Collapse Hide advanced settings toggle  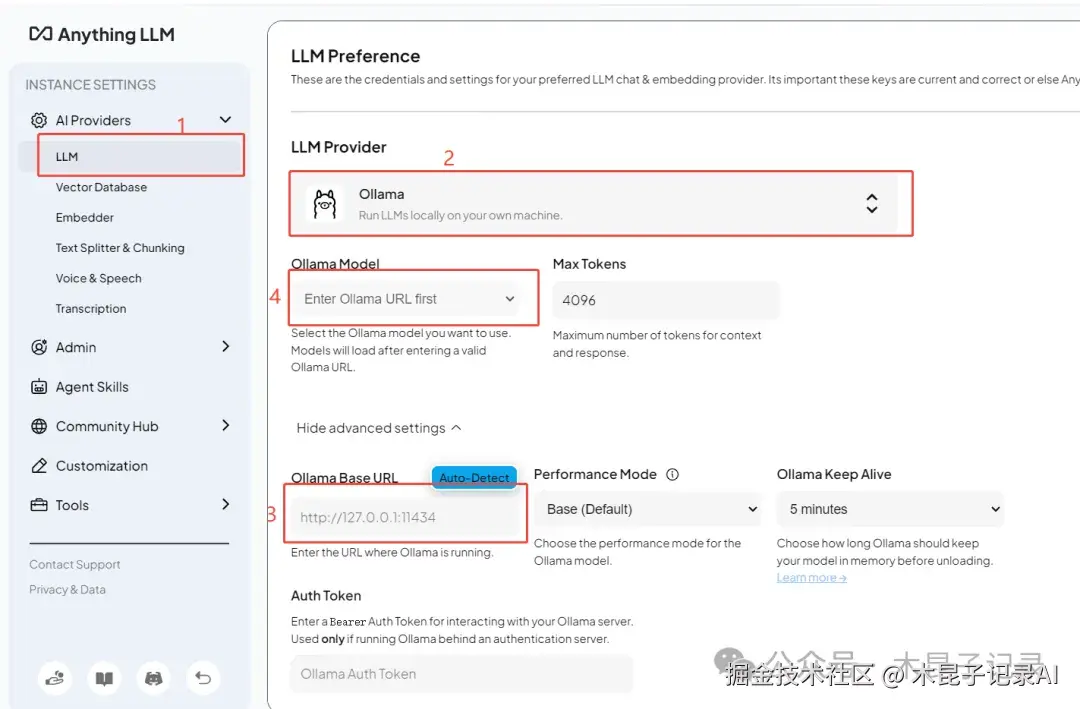(379, 428)
